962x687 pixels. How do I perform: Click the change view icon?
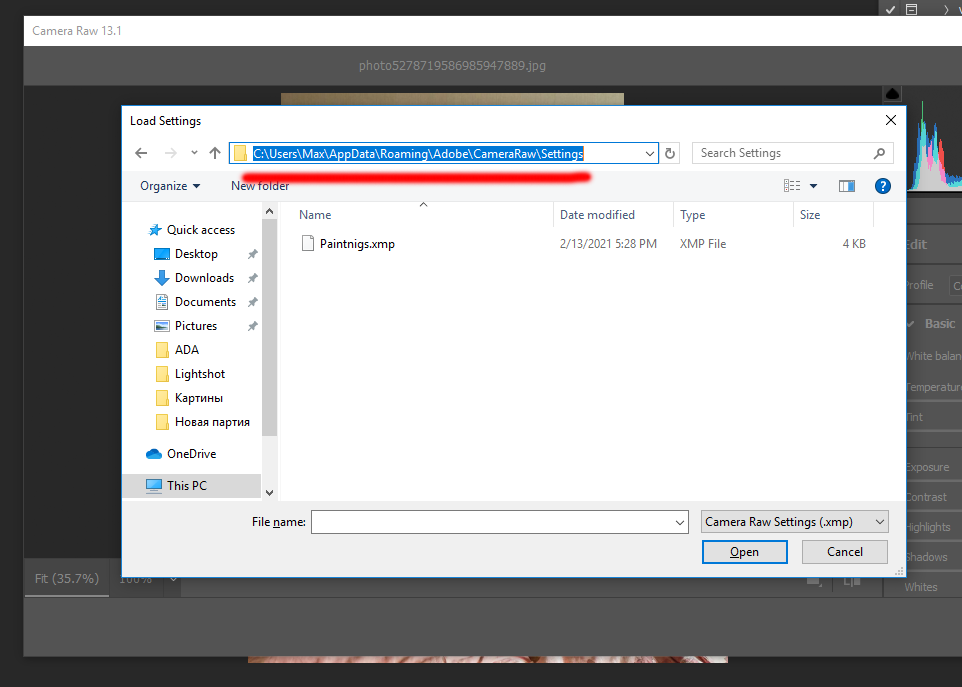click(x=792, y=186)
